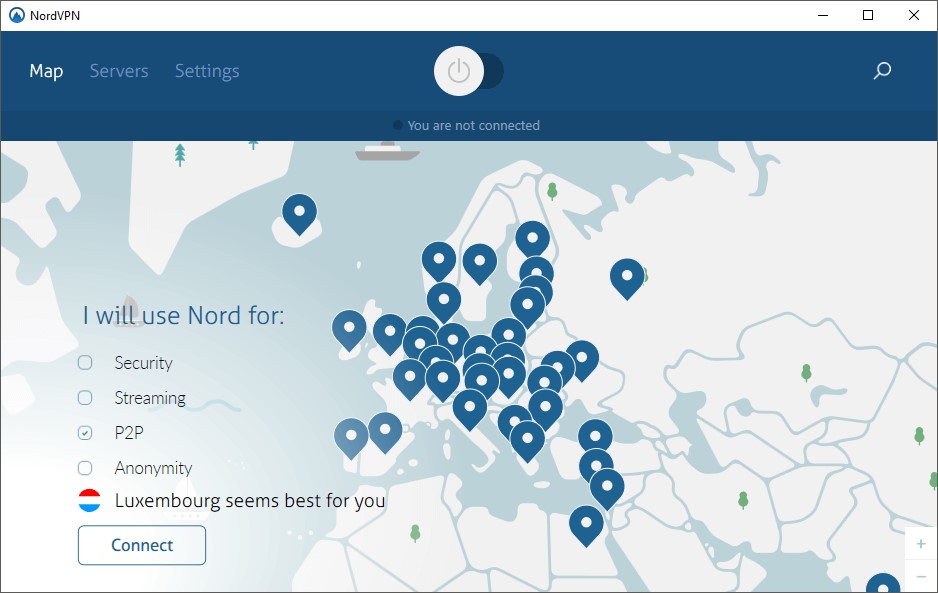Select the Ireland server pin

point(349,328)
